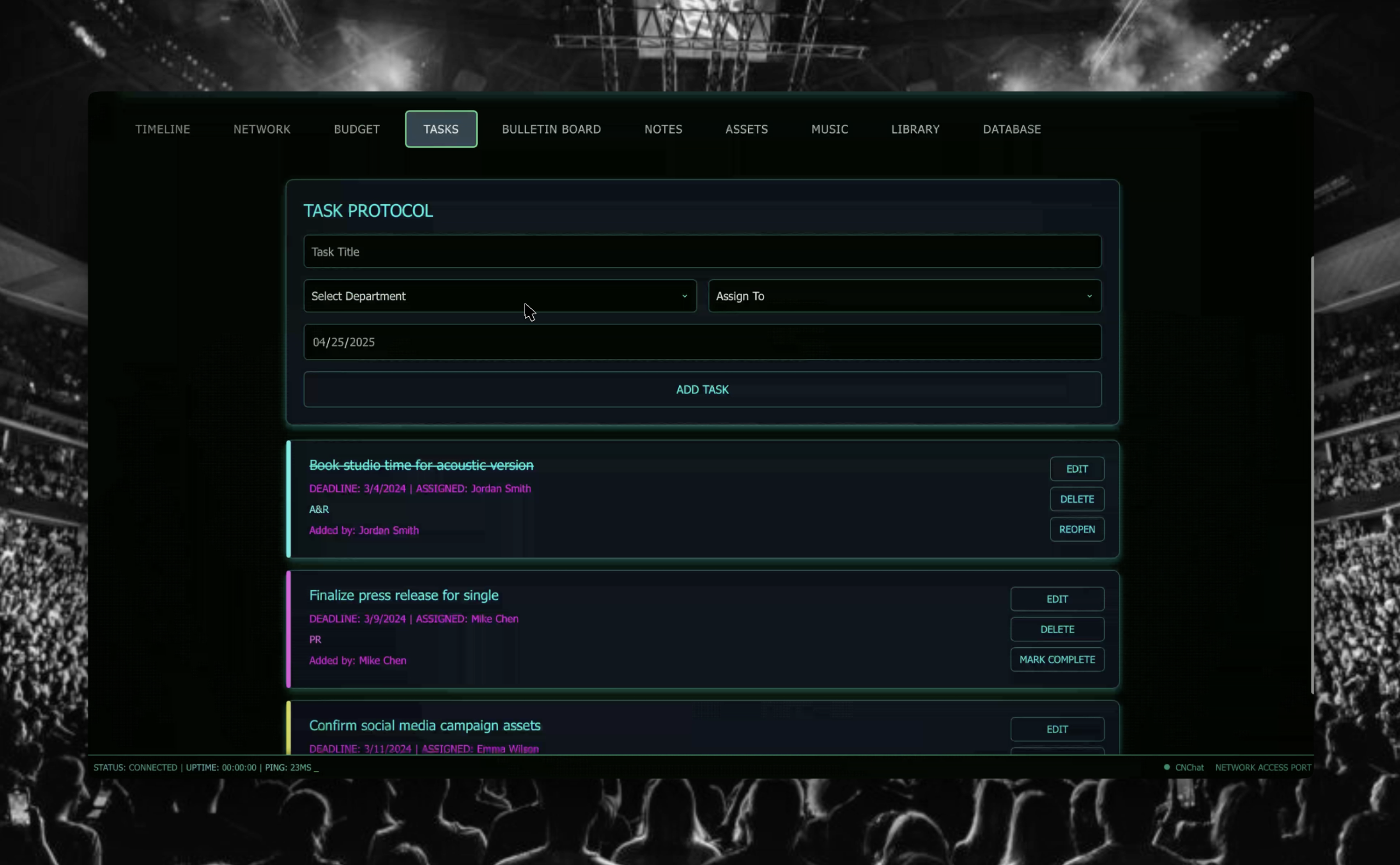Click the CNChat status link
The height and width of the screenshot is (865, 1400).
pos(1189,767)
